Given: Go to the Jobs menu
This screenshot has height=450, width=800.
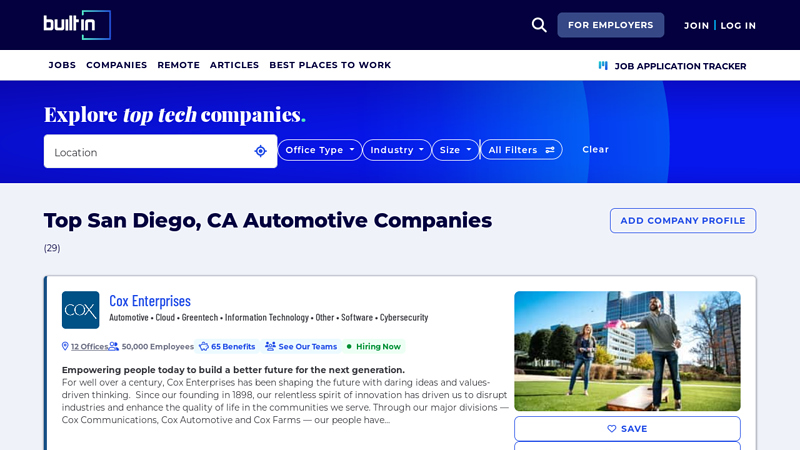Looking at the screenshot, I should point(62,65).
